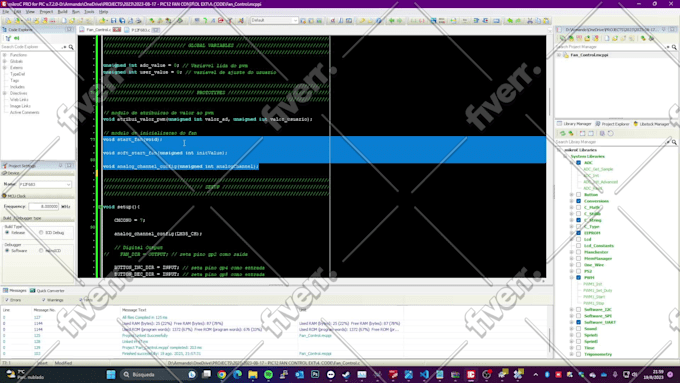Expand the Functions node in Code Explorer
The width and height of the screenshot is (680, 383).
(x=5, y=55)
